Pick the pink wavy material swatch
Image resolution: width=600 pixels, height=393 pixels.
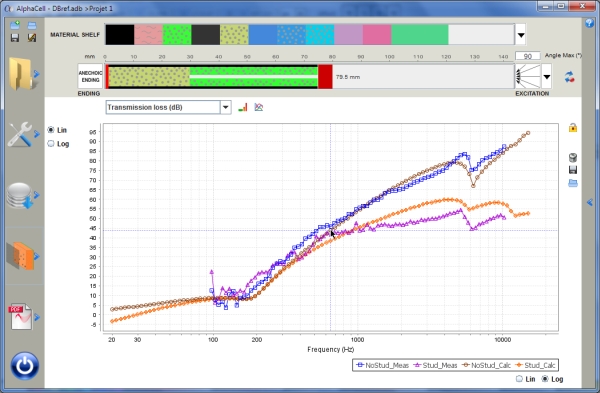click(x=148, y=35)
